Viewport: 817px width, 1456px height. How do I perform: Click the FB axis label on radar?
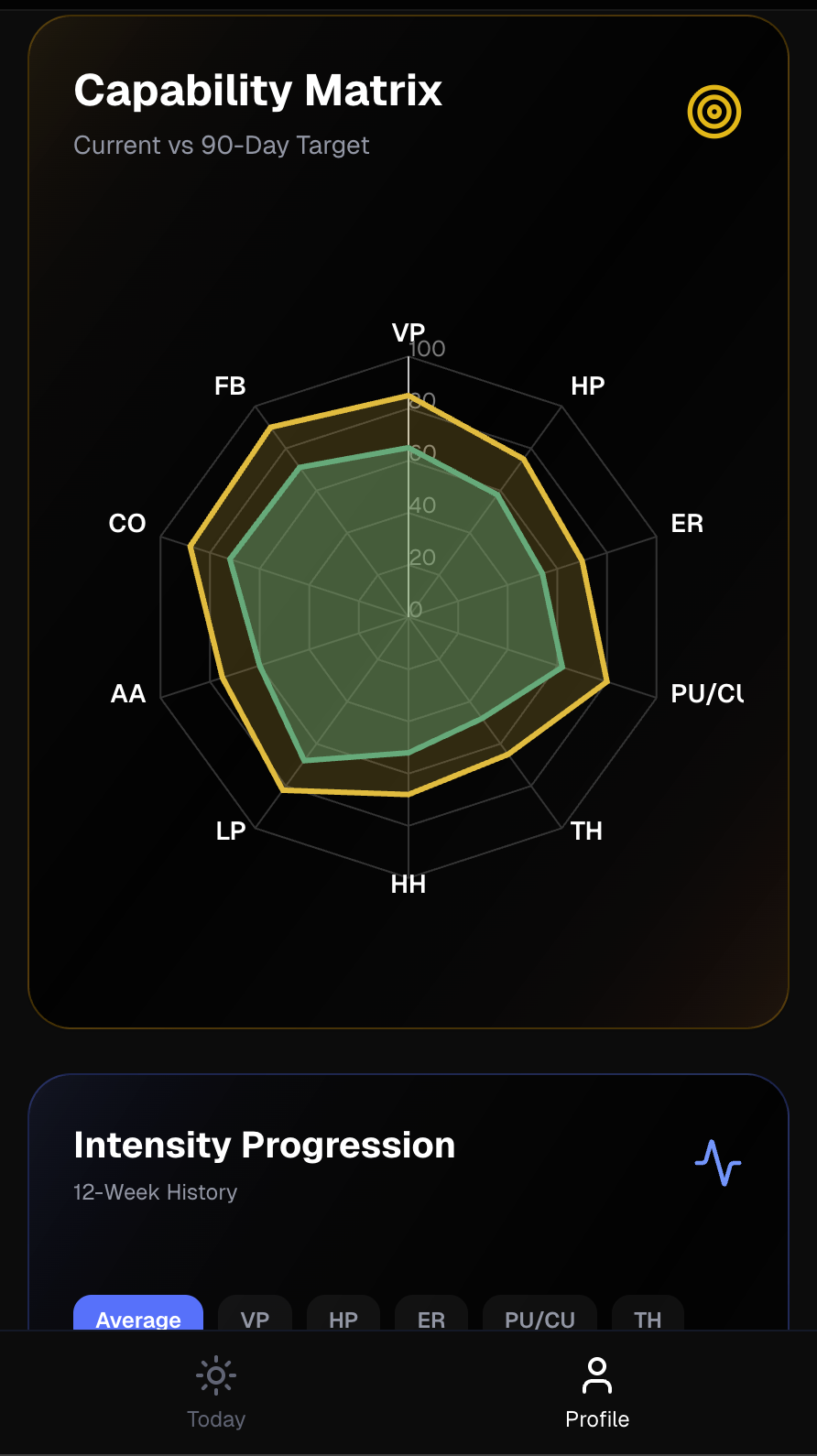[230, 386]
